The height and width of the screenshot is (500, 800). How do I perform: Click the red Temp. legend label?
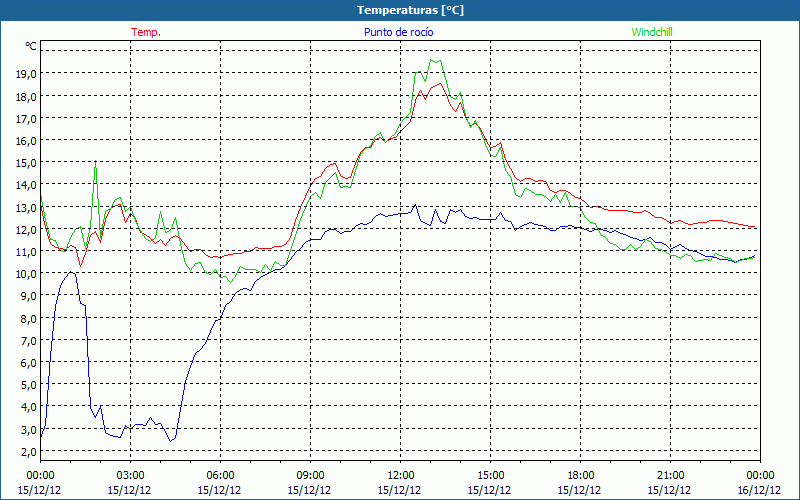(146, 32)
